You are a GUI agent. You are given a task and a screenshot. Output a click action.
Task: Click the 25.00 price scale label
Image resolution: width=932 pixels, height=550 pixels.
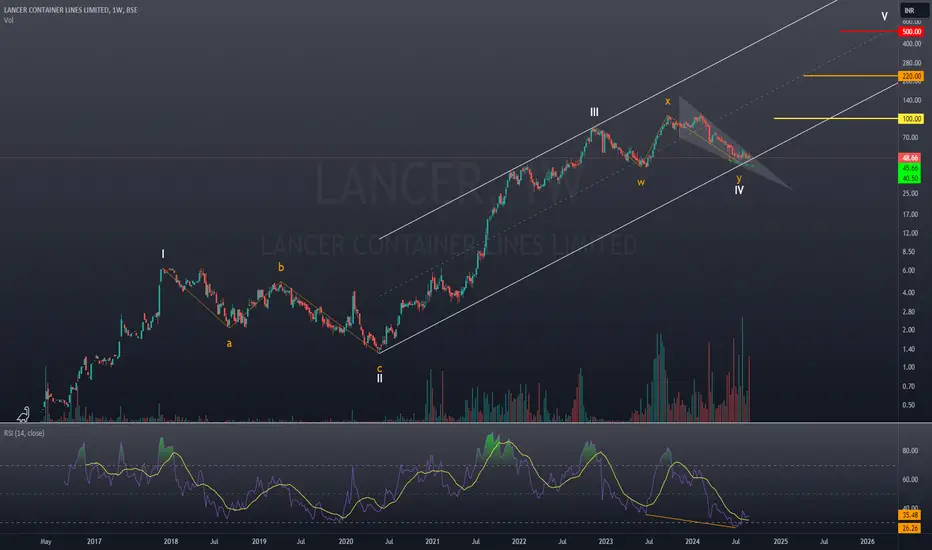point(910,193)
